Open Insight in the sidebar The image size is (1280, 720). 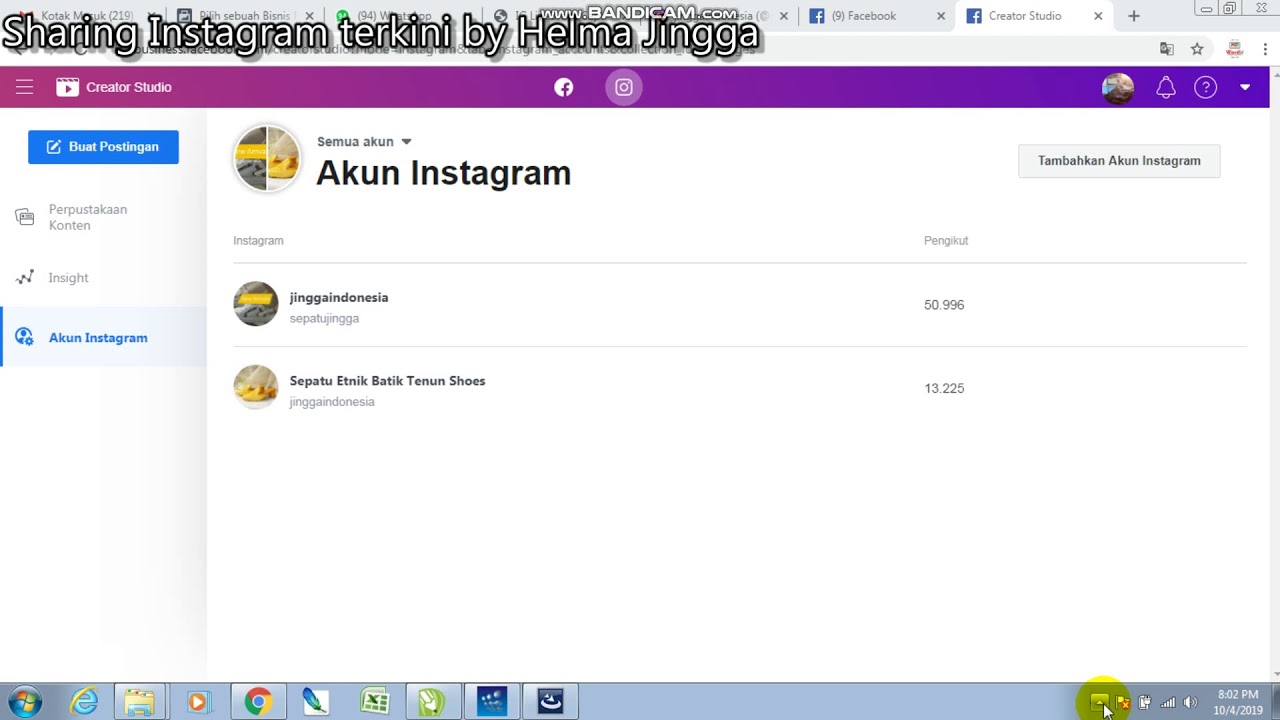click(104, 277)
